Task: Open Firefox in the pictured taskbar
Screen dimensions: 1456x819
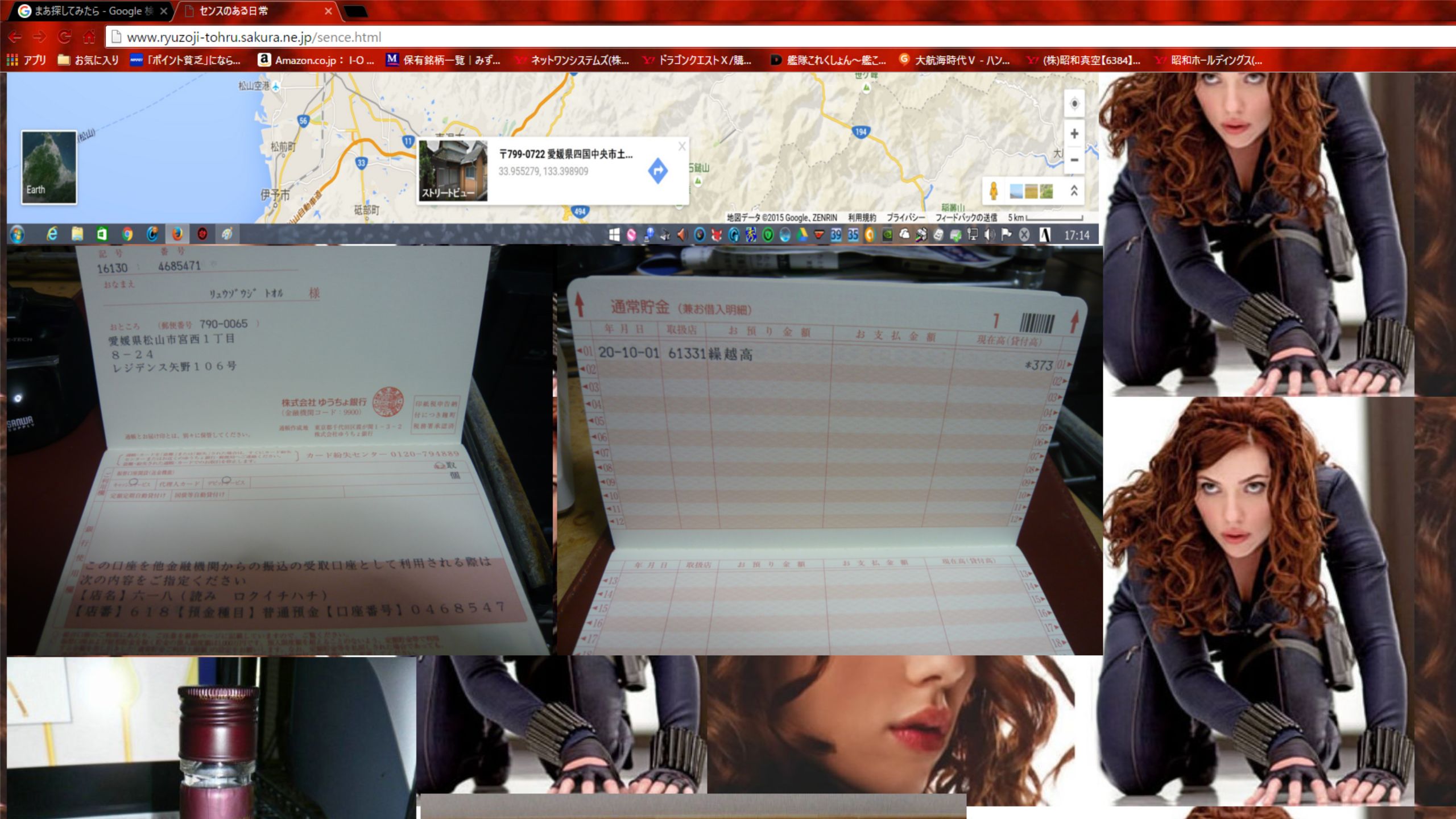Action: point(177,234)
